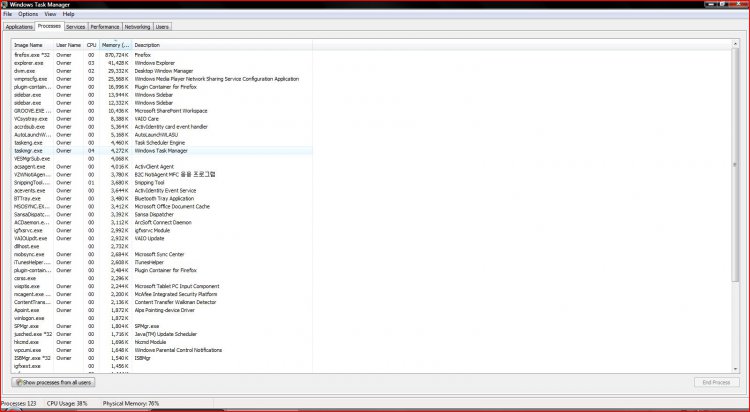Viewport: 750px width, 412px height.
Task: Sort by the CPU column header
Action: 91,45
